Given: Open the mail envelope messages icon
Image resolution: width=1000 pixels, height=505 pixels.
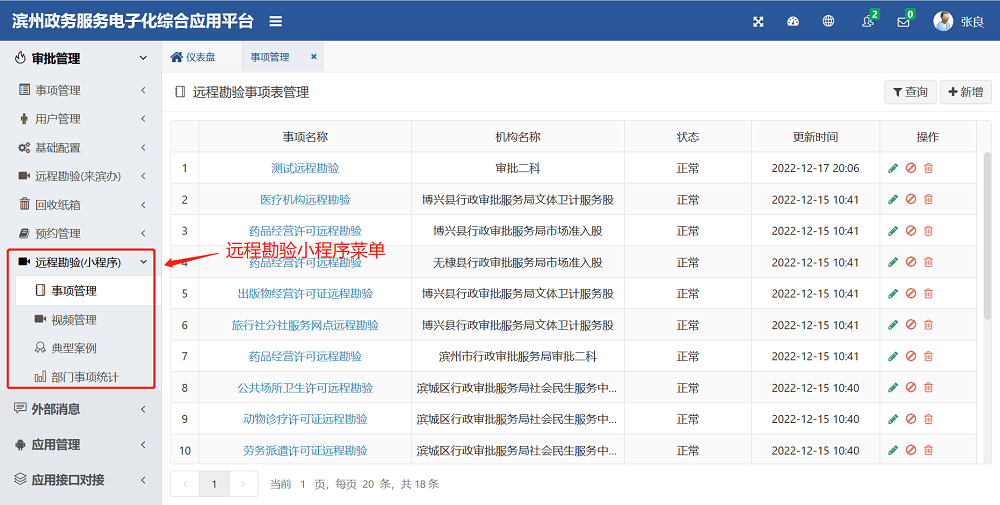Looking at the screenshot, I should coord(903,21).
